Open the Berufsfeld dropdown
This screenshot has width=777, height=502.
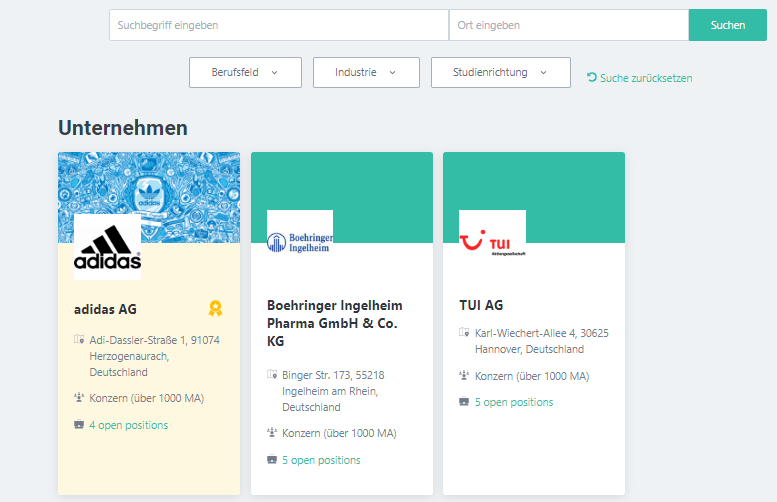pos(245,72)
